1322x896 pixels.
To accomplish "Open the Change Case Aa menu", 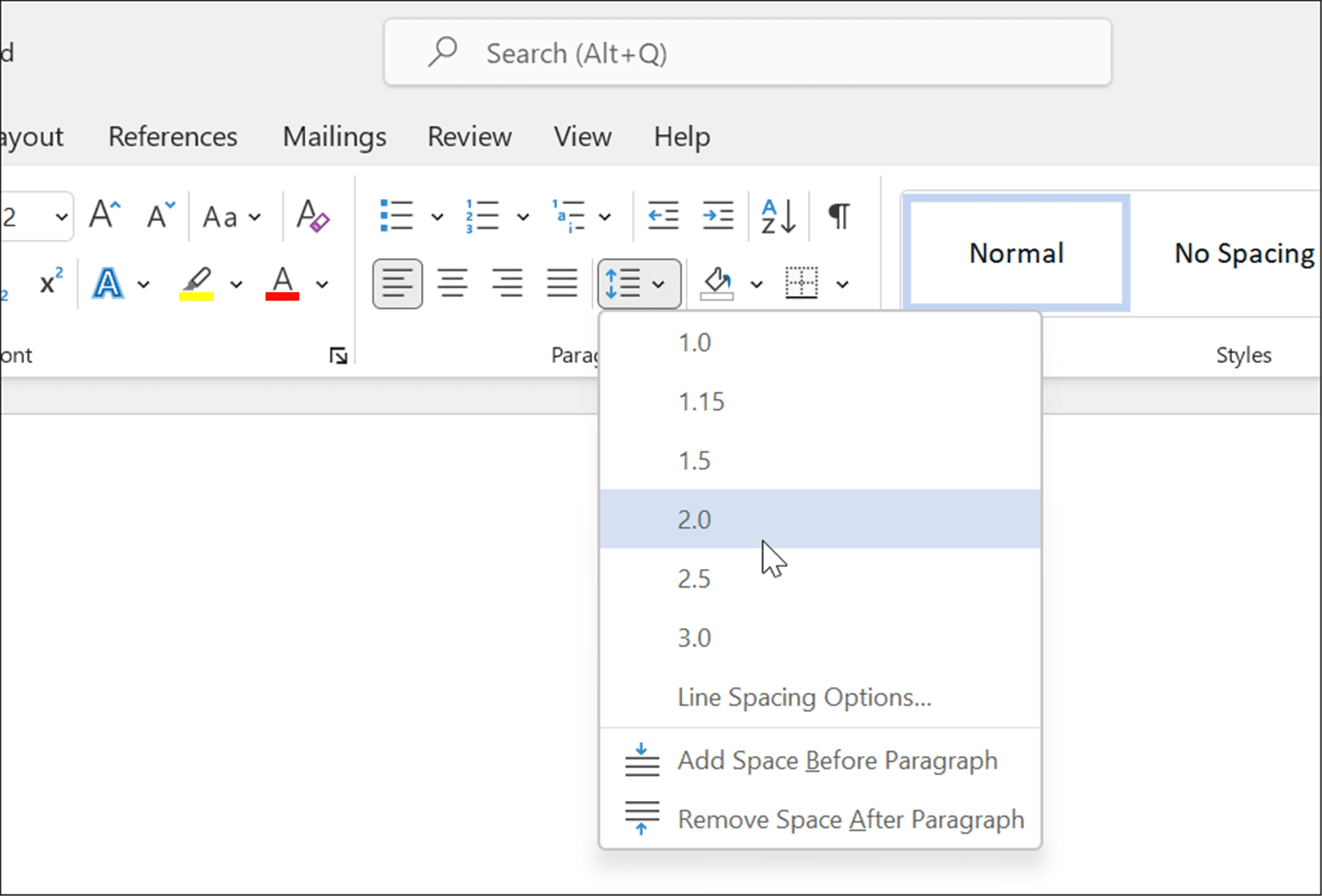I will pyautogui.click(x=232, y=217).
